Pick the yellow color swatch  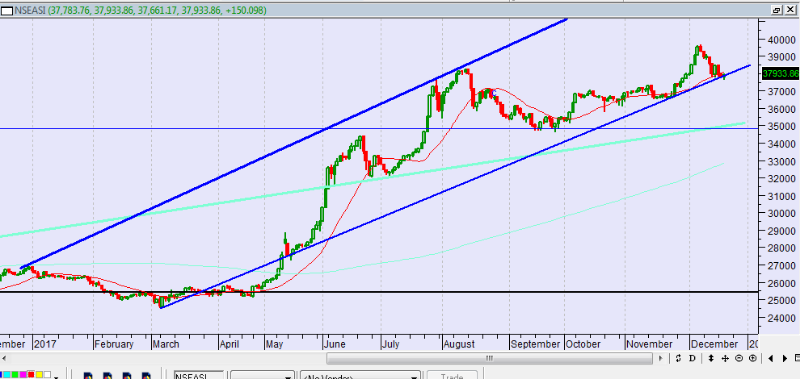(x=40, y=375)
